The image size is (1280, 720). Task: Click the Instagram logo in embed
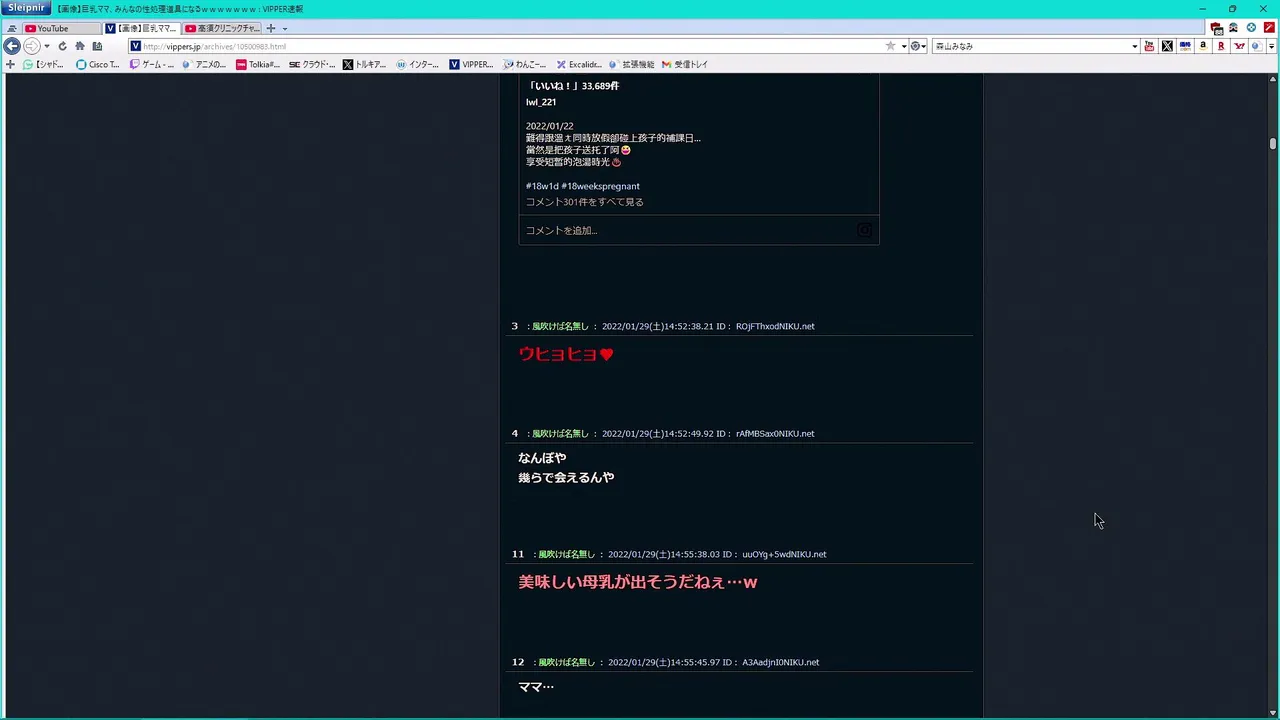point(865,230)
